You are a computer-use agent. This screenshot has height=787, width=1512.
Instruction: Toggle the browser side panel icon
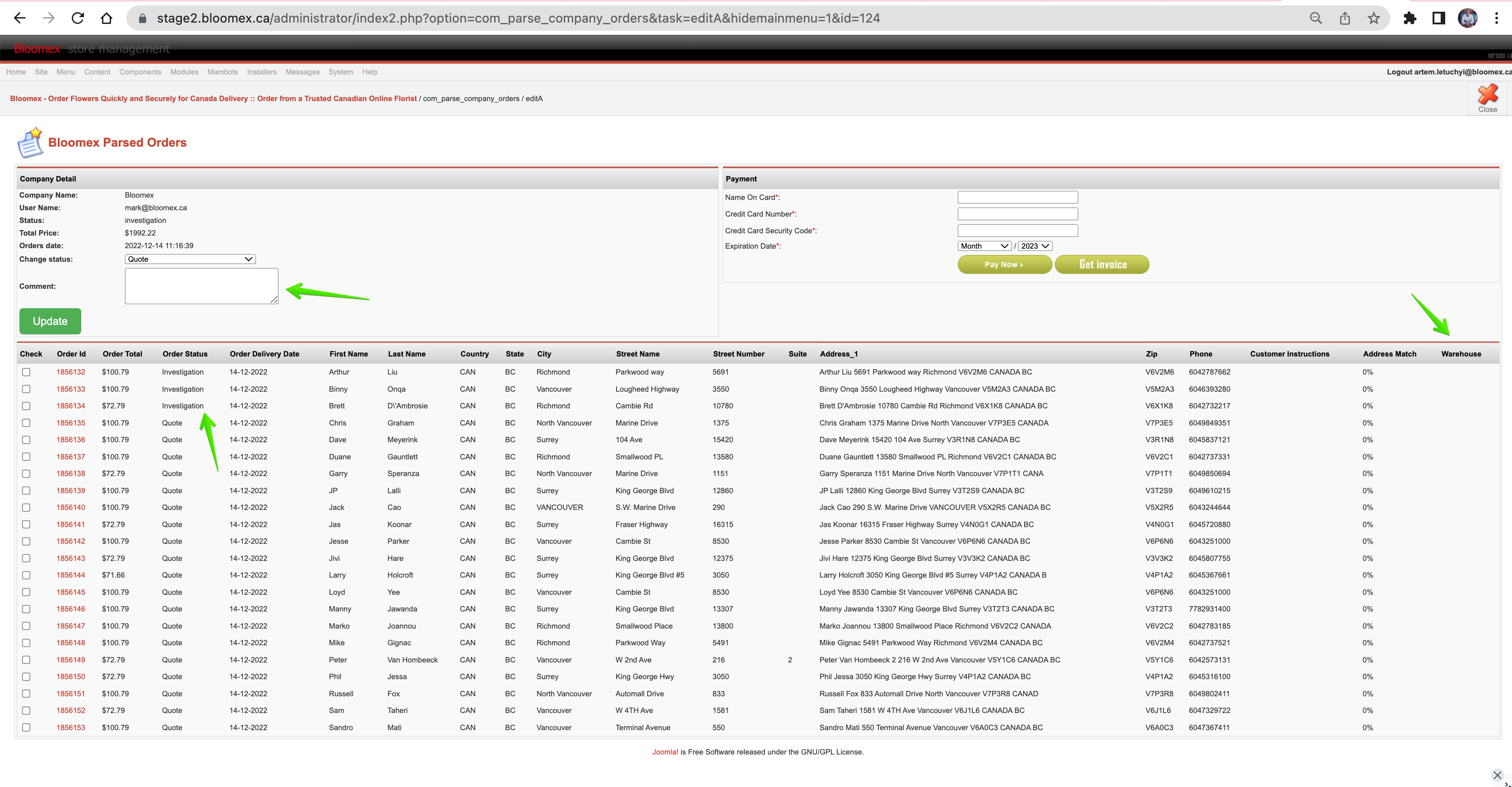click(x=1438, y=18)
